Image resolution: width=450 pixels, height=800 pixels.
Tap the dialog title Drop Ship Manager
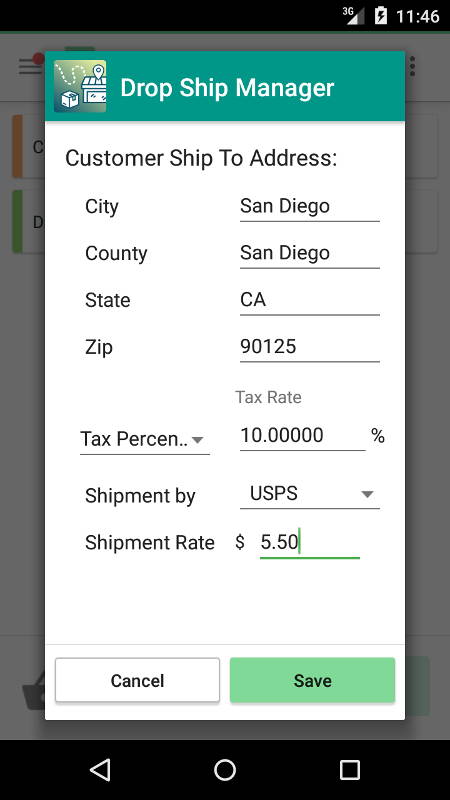click(x=227, y=88)
